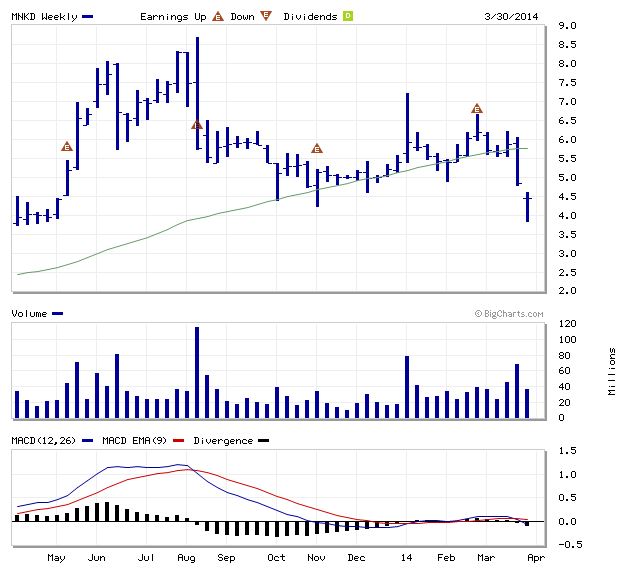Click the Earnings Down icon in the legend
This screenshot has width=634, height=577.
pyautogui.click(x=265, y=16)
